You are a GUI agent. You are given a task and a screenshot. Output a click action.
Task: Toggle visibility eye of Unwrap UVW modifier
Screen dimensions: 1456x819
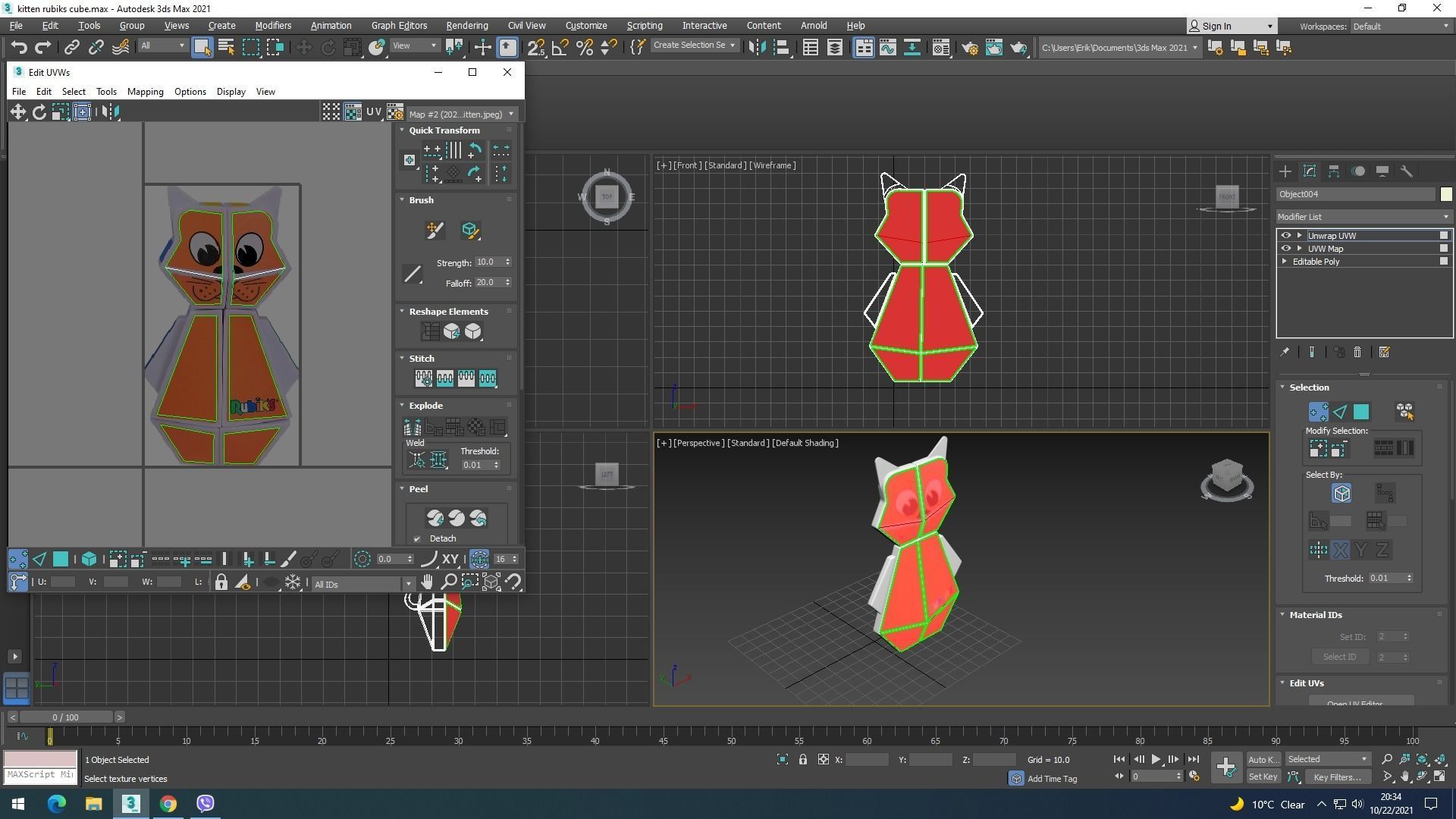pos(1285,236)
